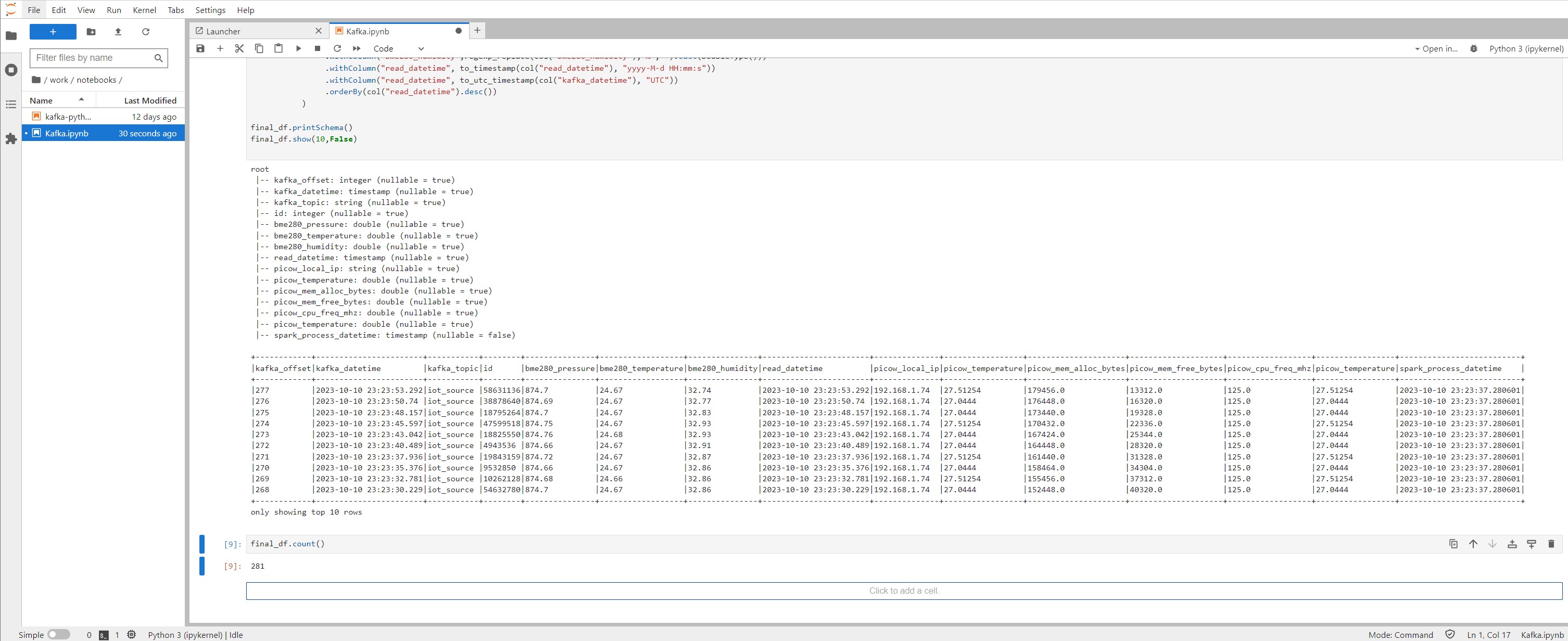Click the output value 281

point(258,566)
